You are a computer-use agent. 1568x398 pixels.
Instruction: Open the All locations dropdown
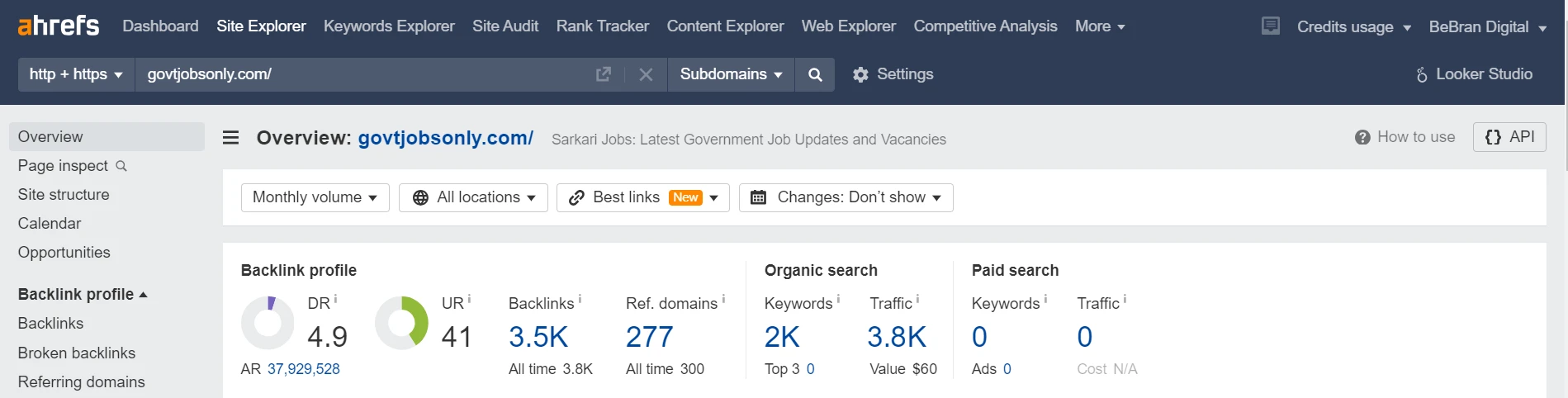point(473,197)
